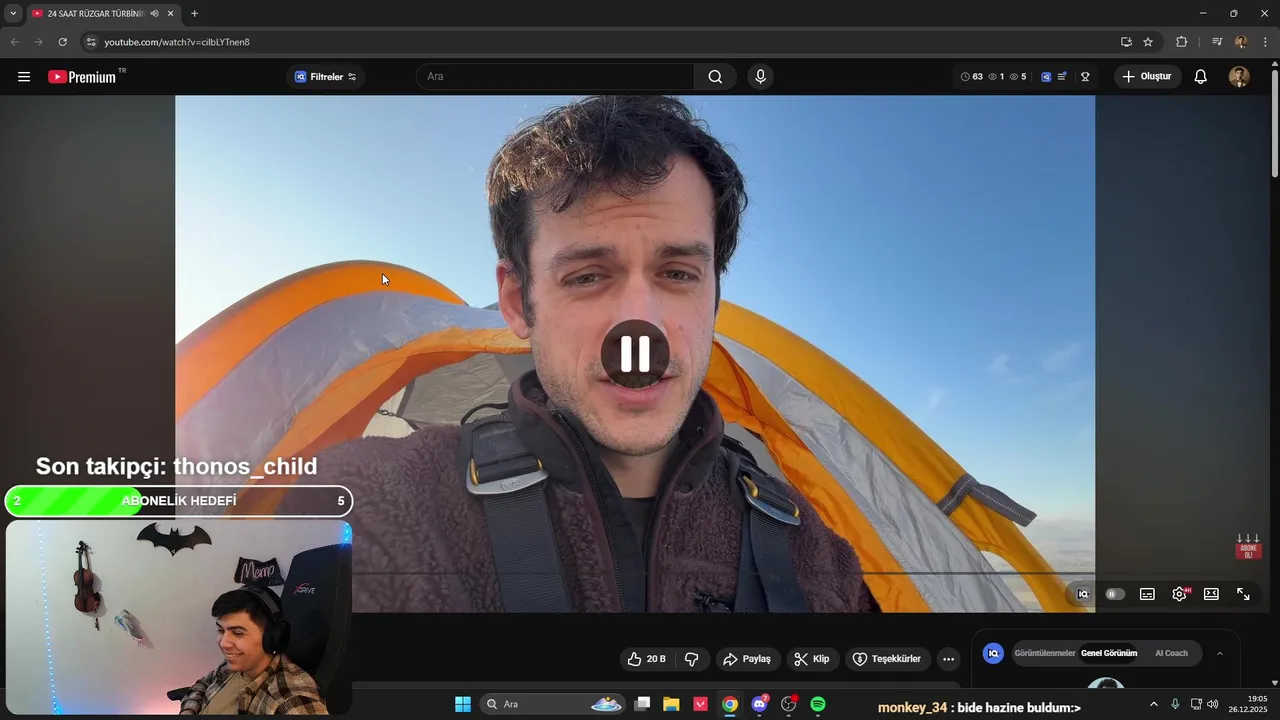Pause the video with the center button
Screen dimensions: 1280x720
click(x=635, y=354)
